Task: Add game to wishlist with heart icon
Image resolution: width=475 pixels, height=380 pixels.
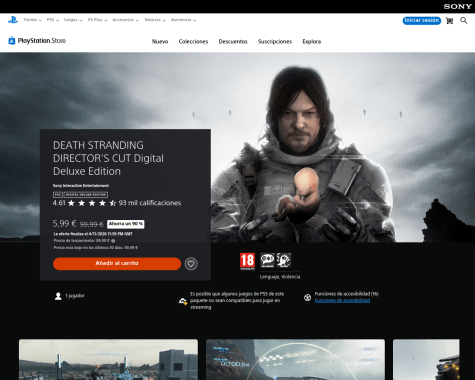Action: coord(191,264)
